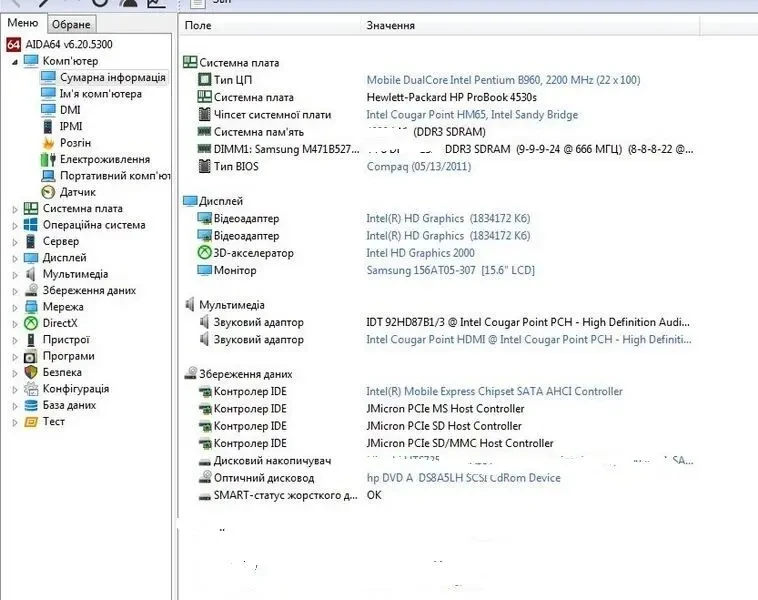Viewport: 758px width, 600px height.
Task: Open IPMI server icon in sidebar
Action: [x=48, y=127]
